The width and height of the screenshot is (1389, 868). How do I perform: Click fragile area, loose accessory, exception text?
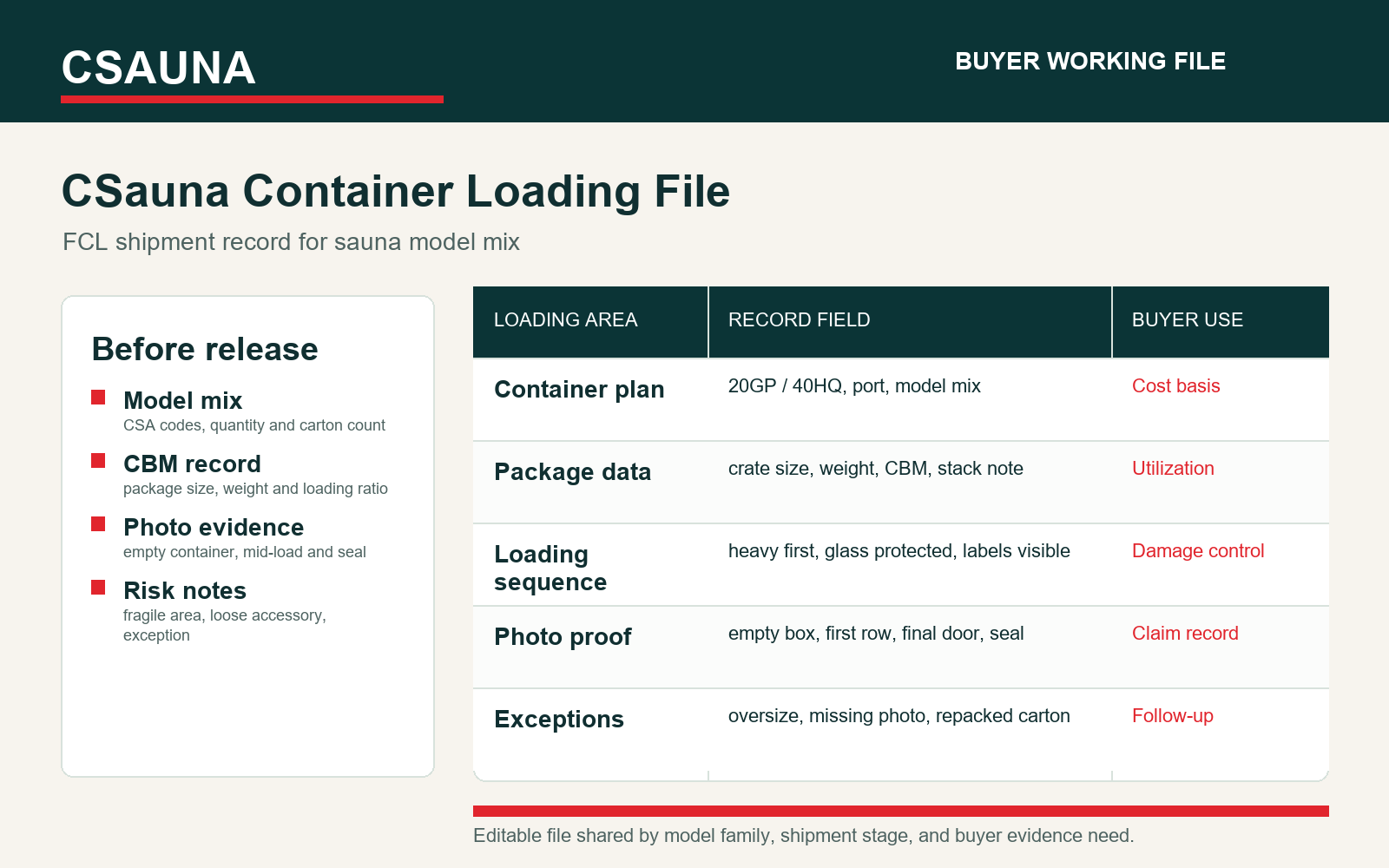pyautogui.click(x=225, y=625)
